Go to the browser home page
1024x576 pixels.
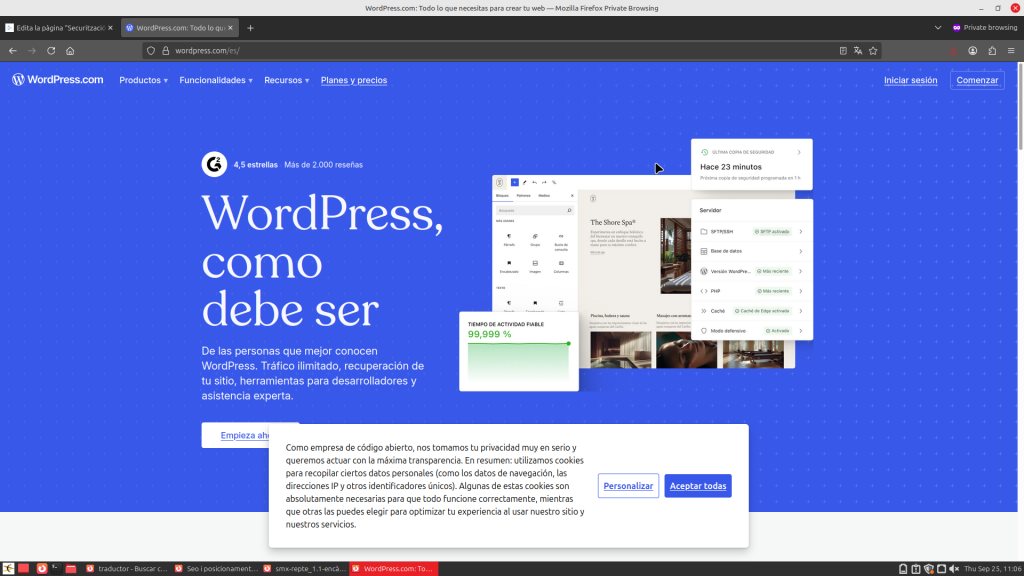pyautogui.click(x=70, y=50)
